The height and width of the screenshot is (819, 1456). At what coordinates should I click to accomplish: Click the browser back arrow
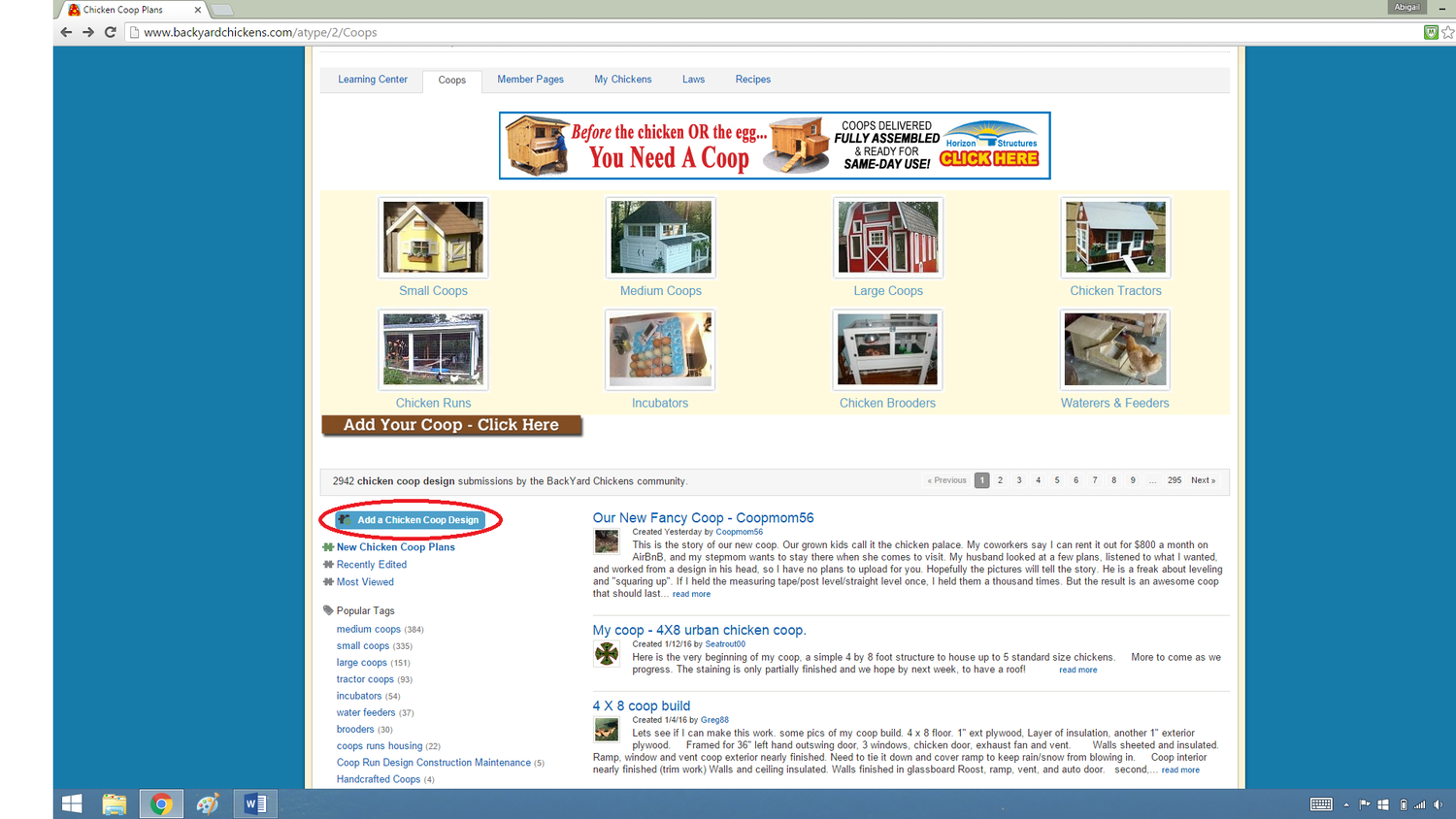(x=66, y=32)
